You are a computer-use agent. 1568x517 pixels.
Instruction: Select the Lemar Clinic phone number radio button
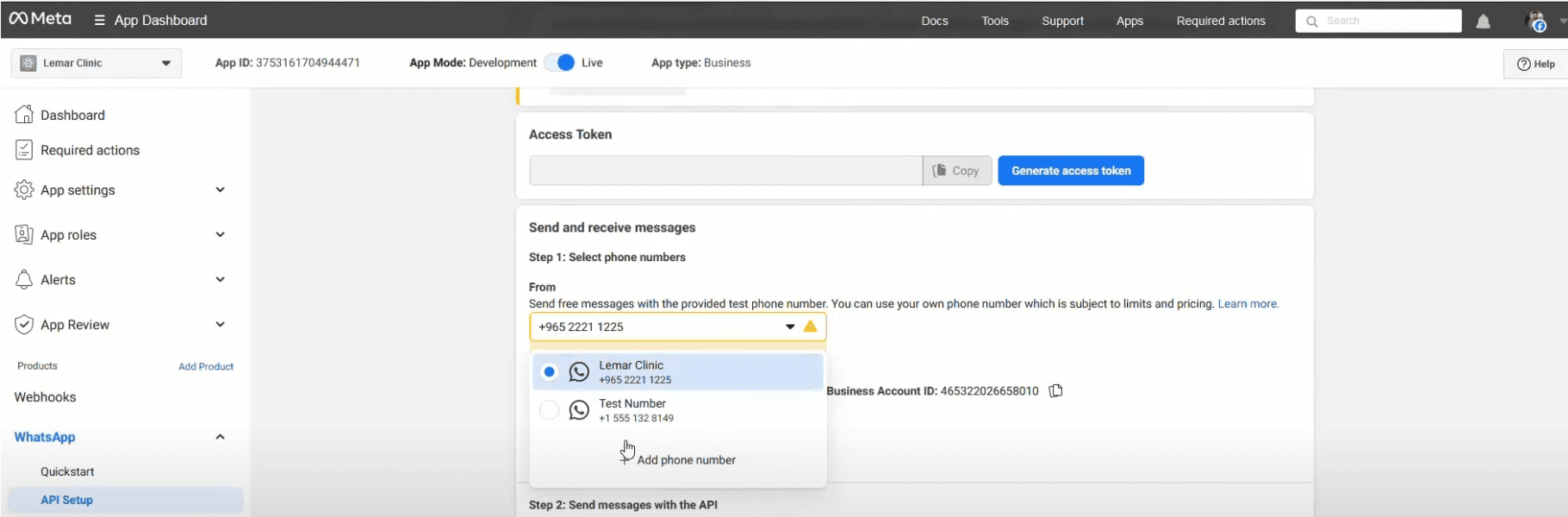pyautogui.click(x=549, y=372)
